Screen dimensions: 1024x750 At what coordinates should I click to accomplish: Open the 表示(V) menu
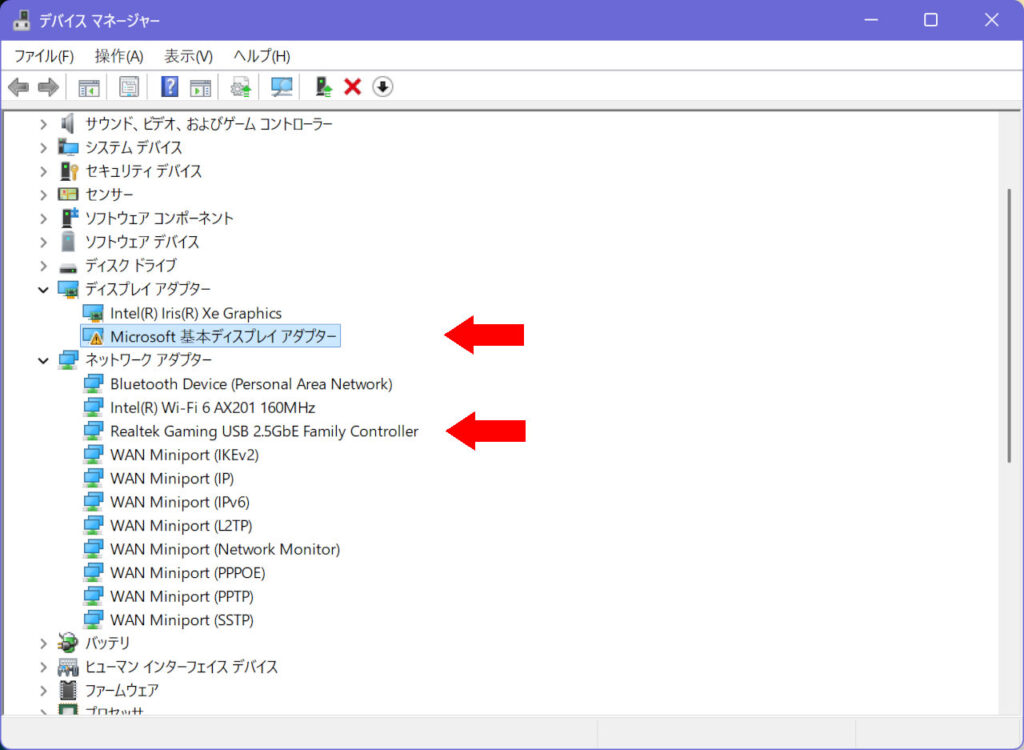click(x=188, y=56)
